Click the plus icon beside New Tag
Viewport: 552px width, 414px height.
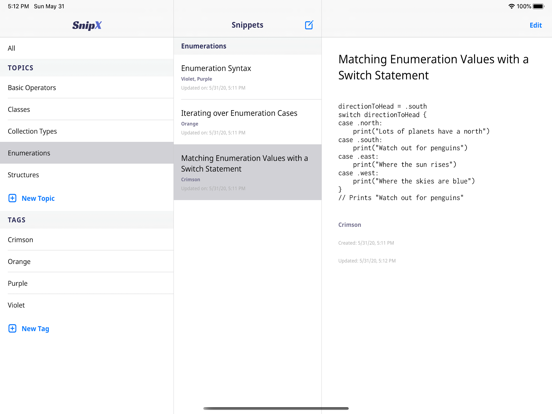pyautogui.click(x=12, y=328)
